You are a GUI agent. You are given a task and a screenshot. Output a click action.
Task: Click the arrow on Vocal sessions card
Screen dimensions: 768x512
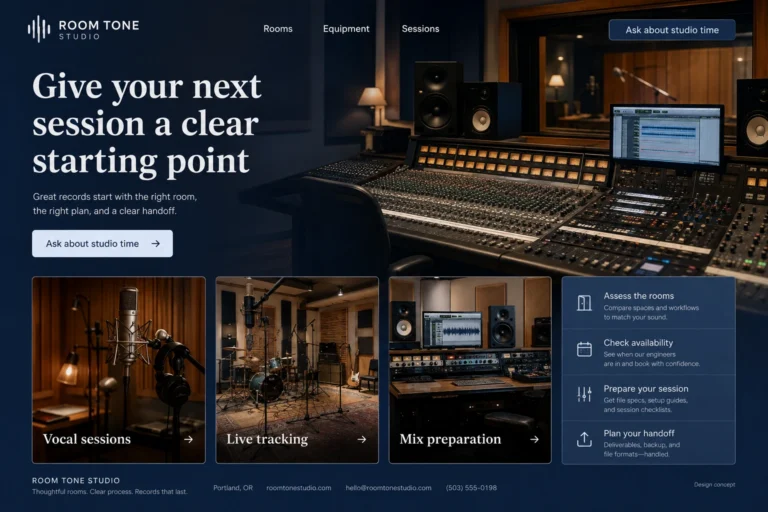point(189,439)
